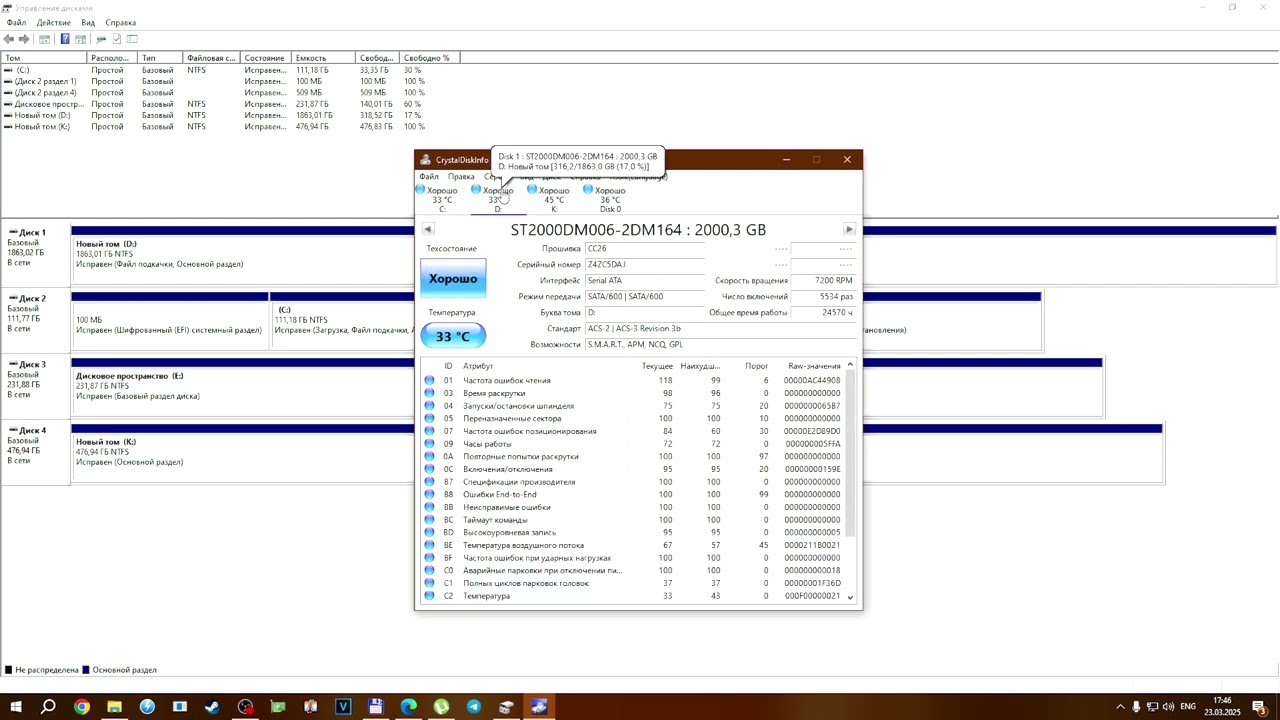Select the 07 Частота ошибок позиционирования row
The height and width of the screenshot is (720, 1280).
pyautogui.click(x=633, y=431)
